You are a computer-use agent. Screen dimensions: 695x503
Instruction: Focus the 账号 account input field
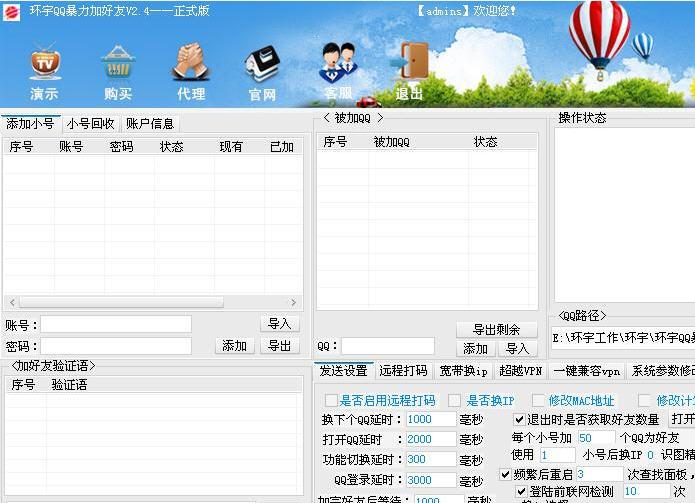(115, 324)
